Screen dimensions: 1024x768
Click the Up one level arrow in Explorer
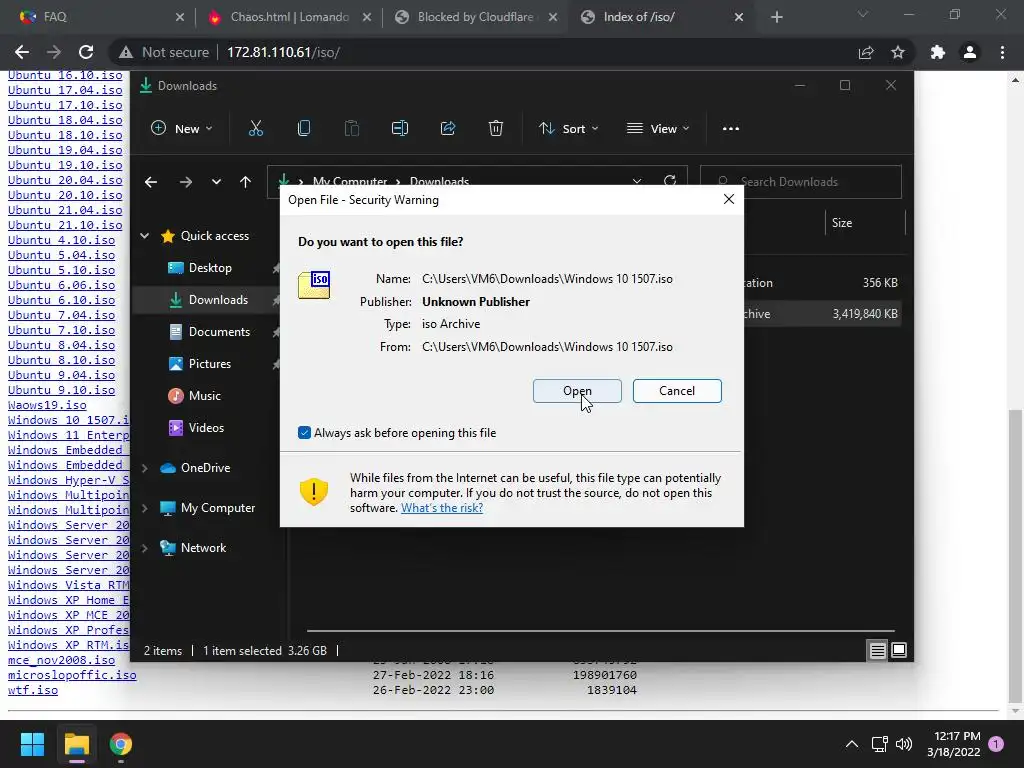(x=246, y=182)
